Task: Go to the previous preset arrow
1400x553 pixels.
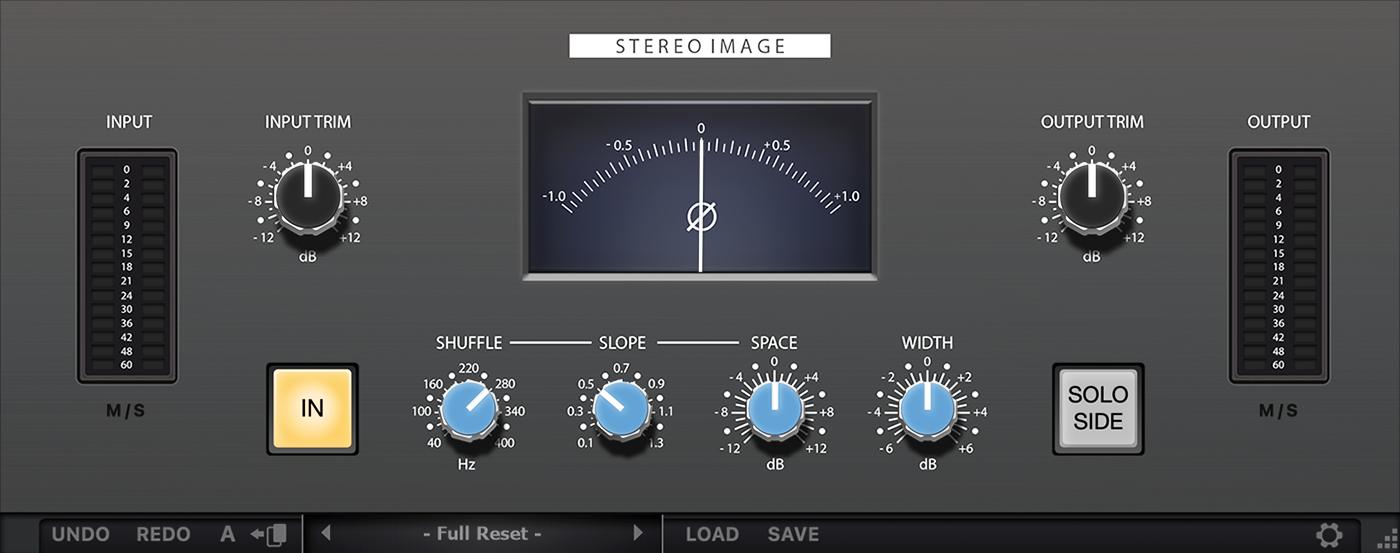Action: (325, 533)
